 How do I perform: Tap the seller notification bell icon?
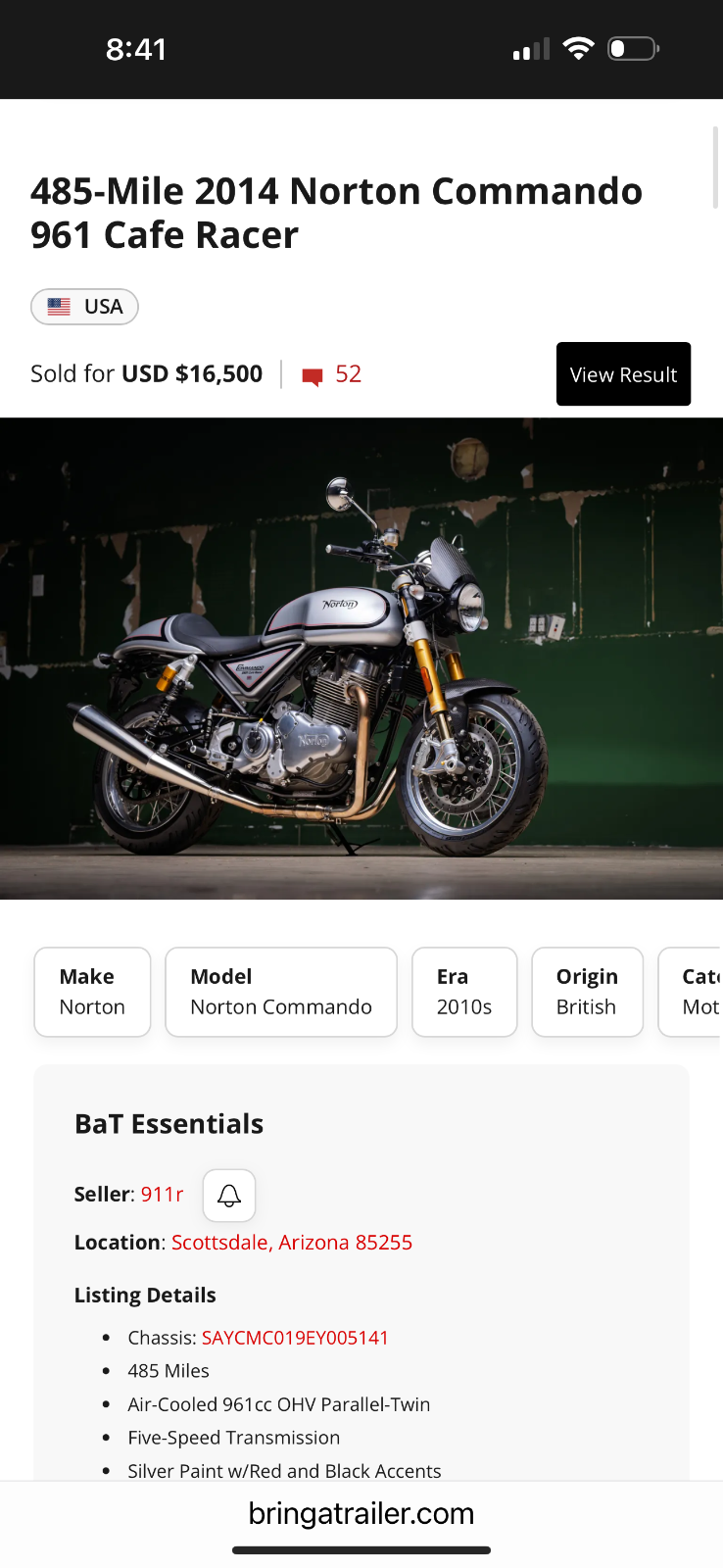coord(229,1195)
